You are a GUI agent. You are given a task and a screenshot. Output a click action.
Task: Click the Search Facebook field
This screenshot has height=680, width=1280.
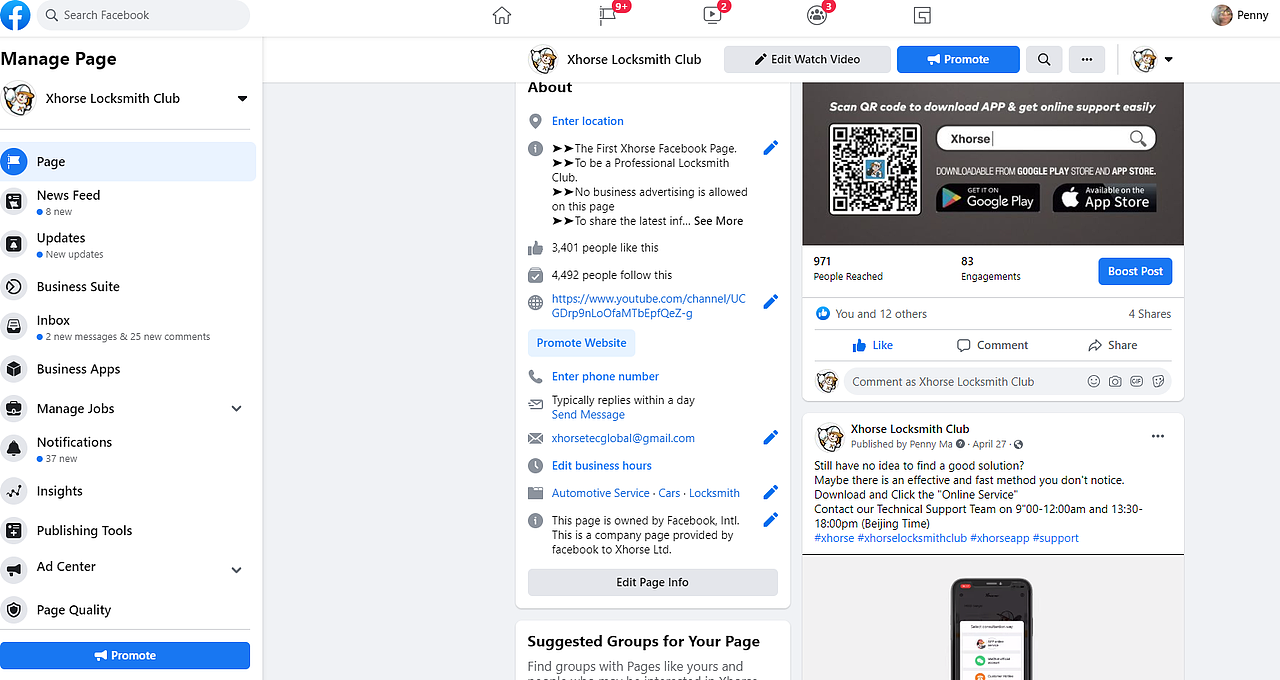point(143,15)
